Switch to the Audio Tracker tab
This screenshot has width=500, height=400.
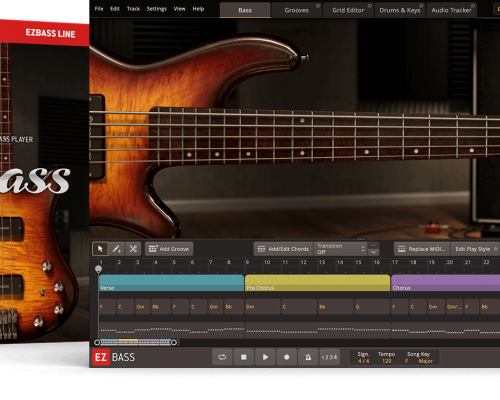click(x=451, y=10)
